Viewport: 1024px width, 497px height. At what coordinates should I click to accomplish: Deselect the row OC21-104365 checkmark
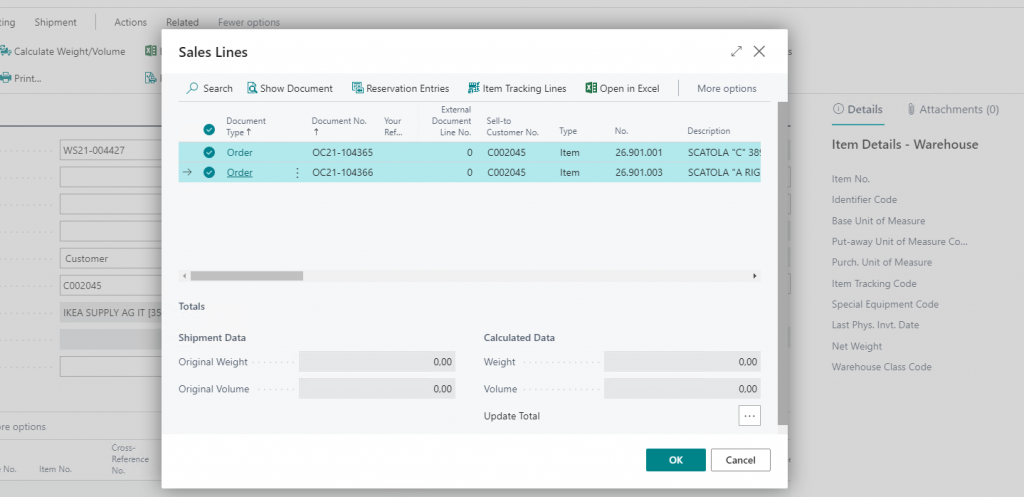209,152
